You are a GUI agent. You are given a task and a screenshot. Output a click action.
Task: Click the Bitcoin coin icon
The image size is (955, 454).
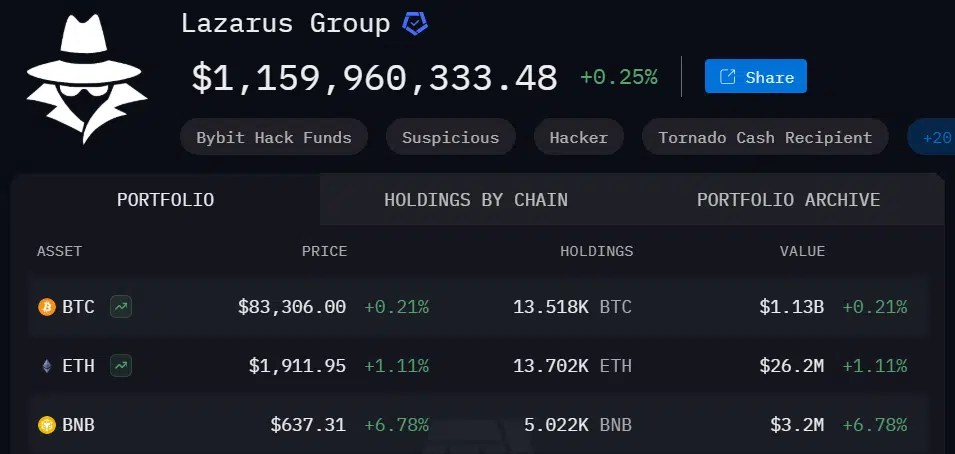[47, 307]
